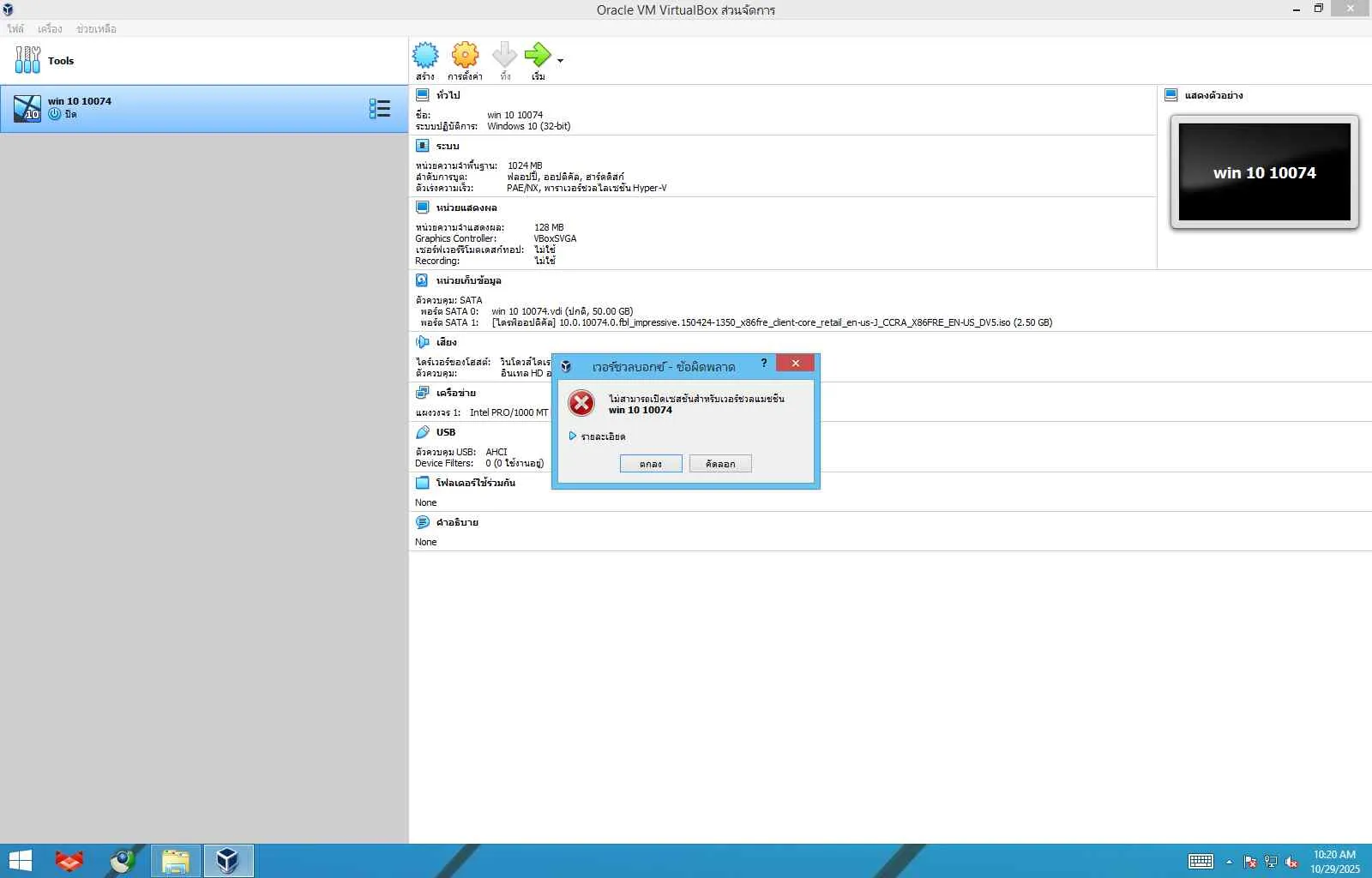Click the "Windows 10 (32-bit)" operating system value

point(529,126)
